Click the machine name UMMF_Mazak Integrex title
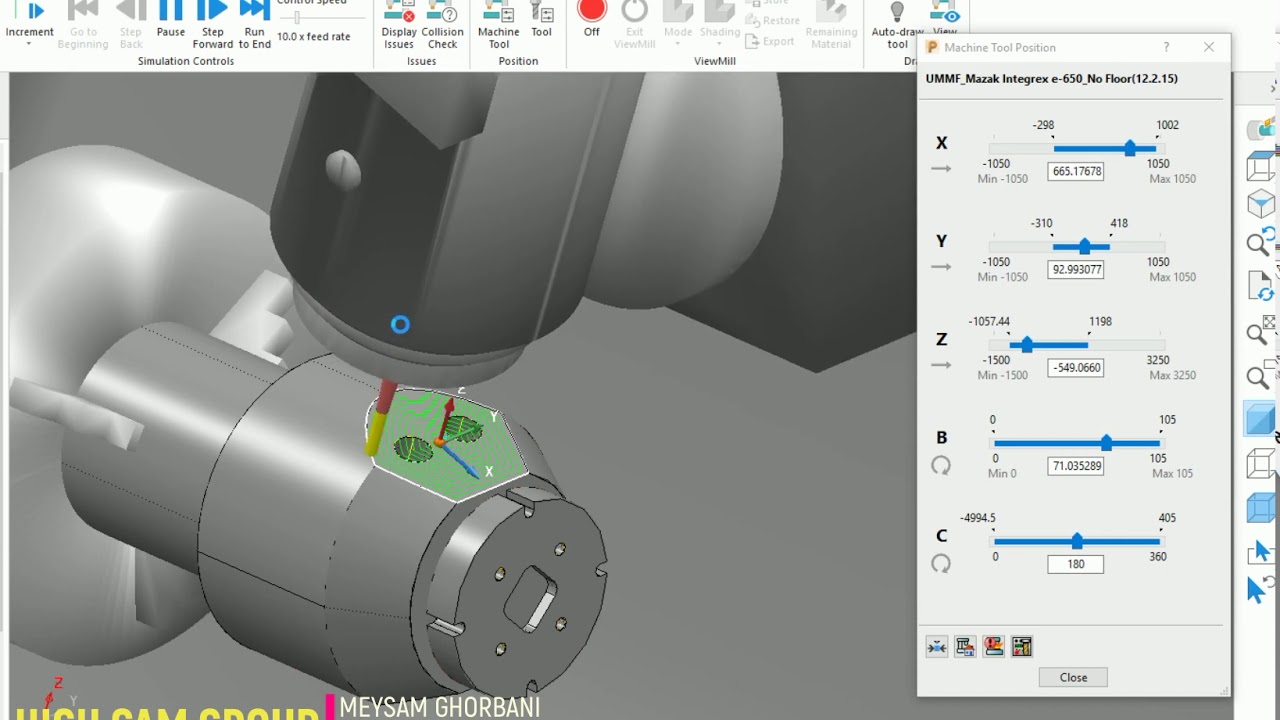Viewport: 1280px width, 720px height. [1051, 78]
